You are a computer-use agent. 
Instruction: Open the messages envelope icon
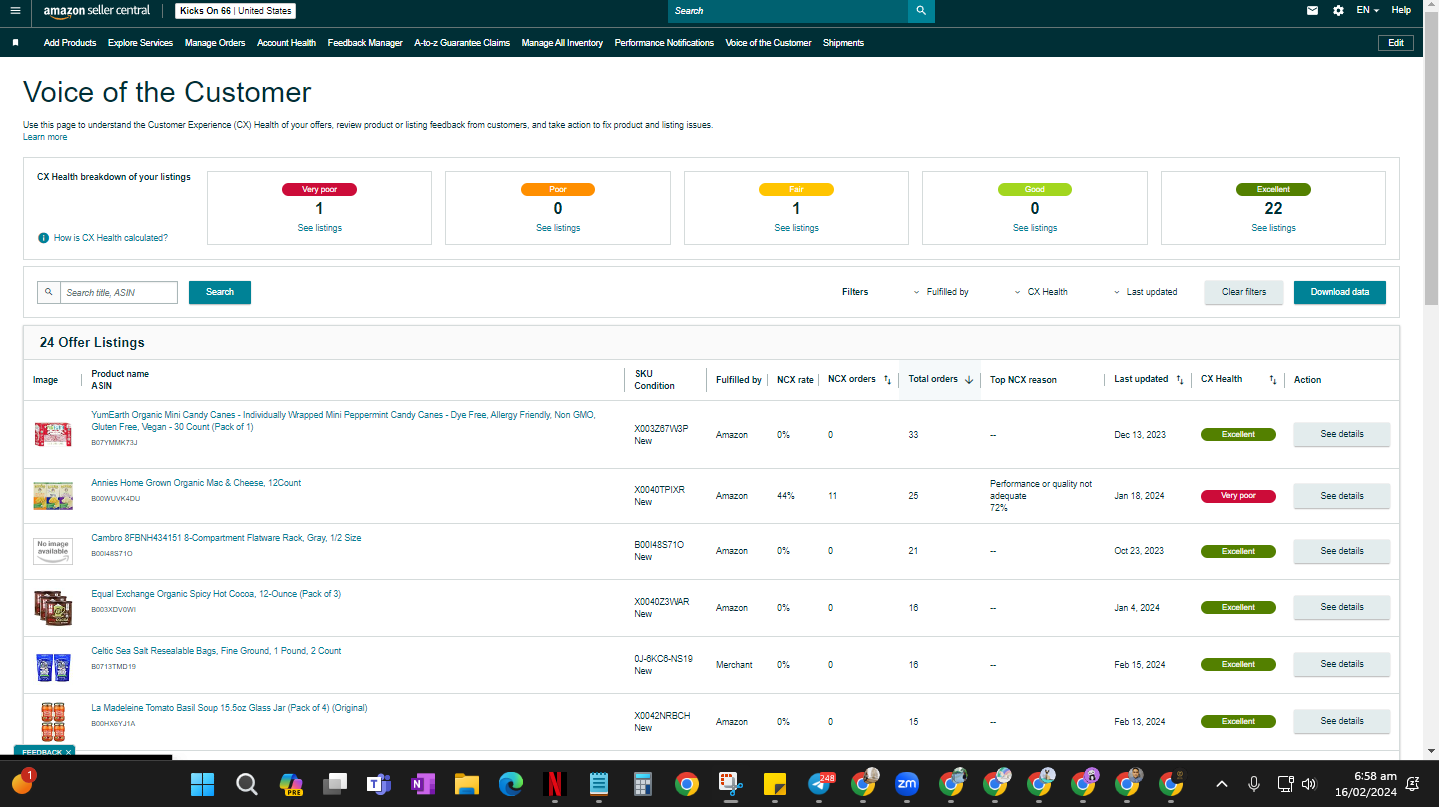pos(1312,11)
